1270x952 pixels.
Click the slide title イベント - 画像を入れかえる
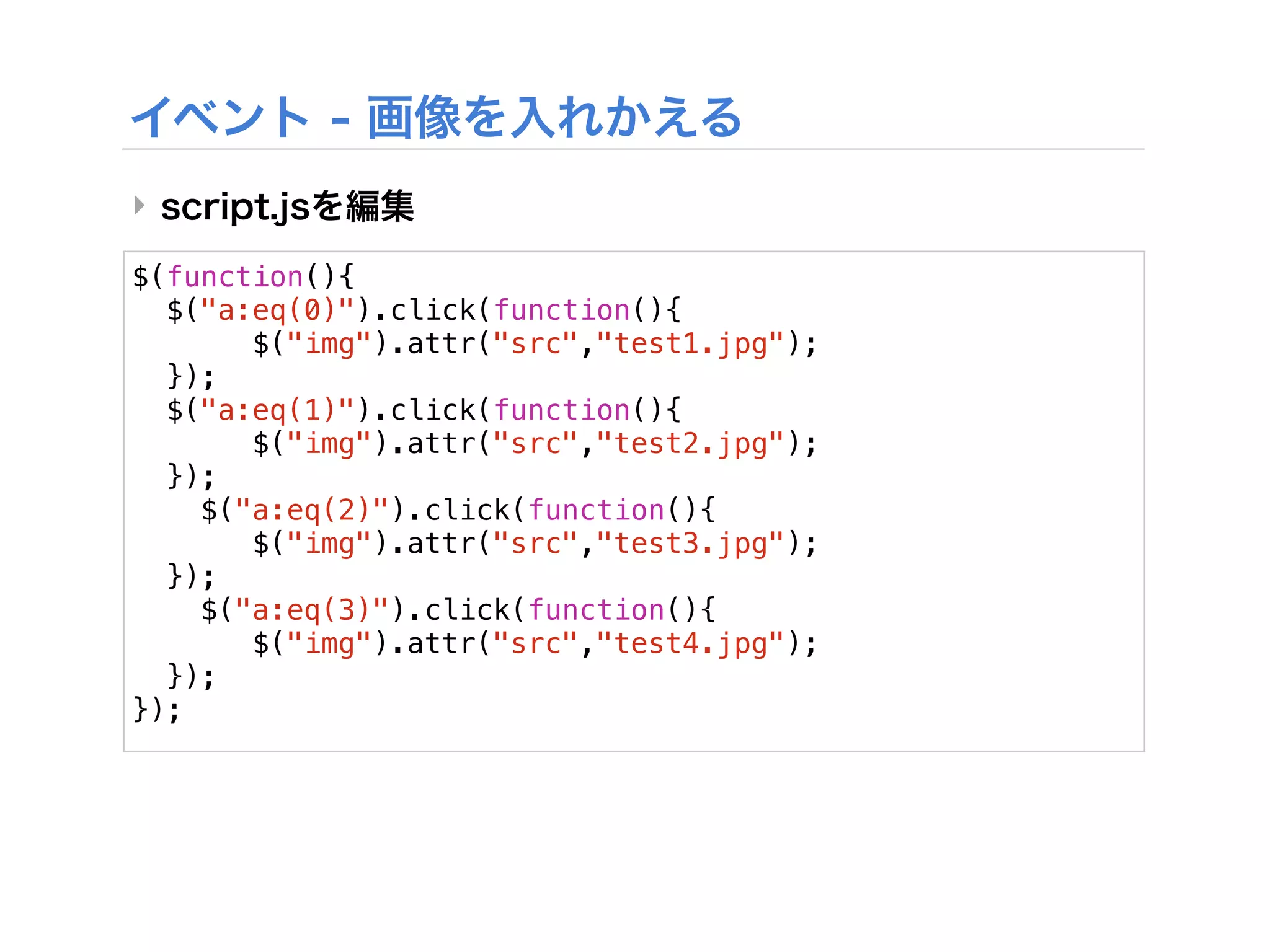click(437, 117)
